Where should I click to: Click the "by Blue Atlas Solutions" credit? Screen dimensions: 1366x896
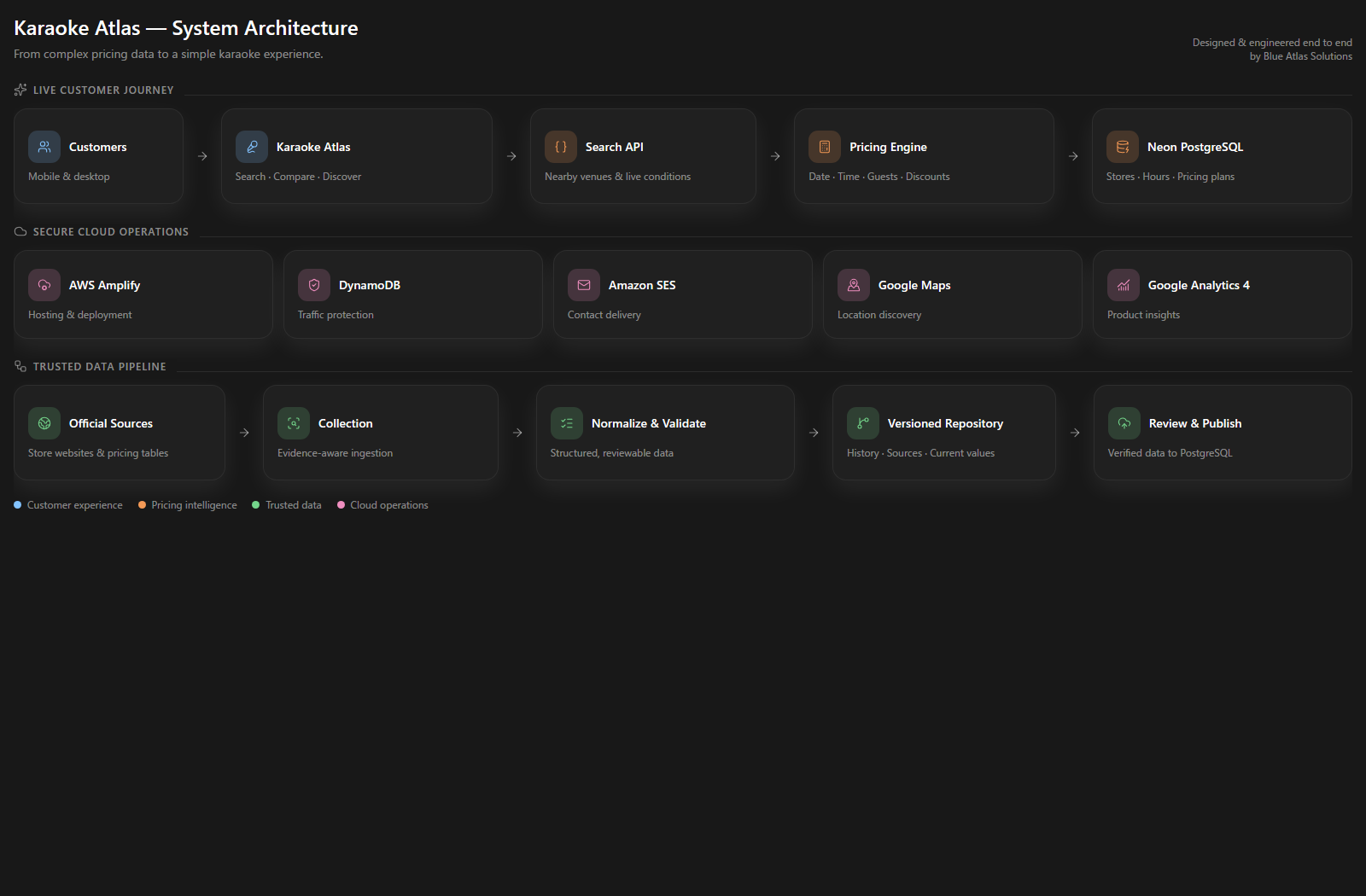(1301, 56)
